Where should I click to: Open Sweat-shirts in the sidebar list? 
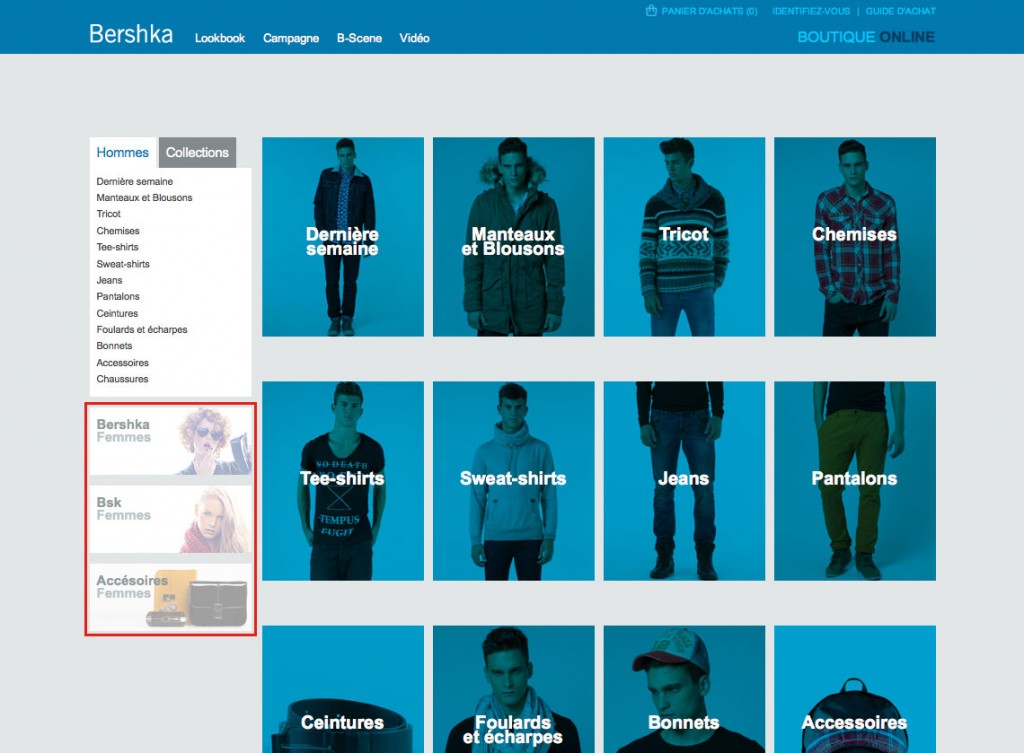(x=123, y=264)
